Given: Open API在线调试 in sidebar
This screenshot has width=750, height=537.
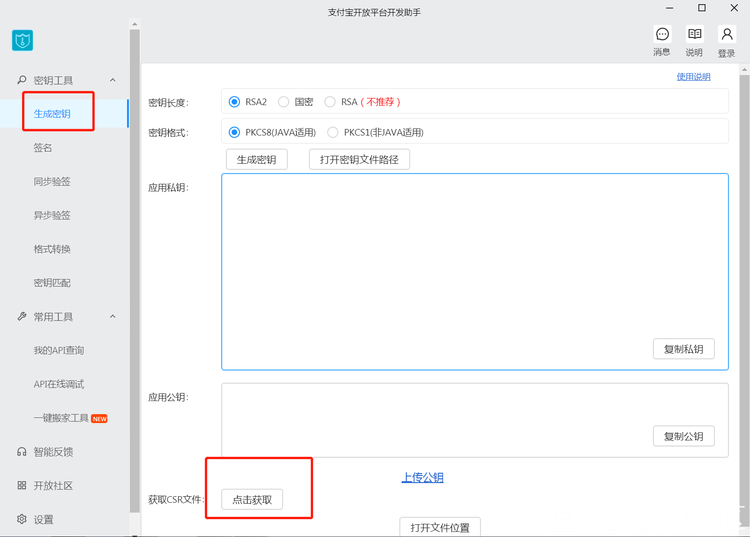Looking at the screenshot, I should (59, 384).
